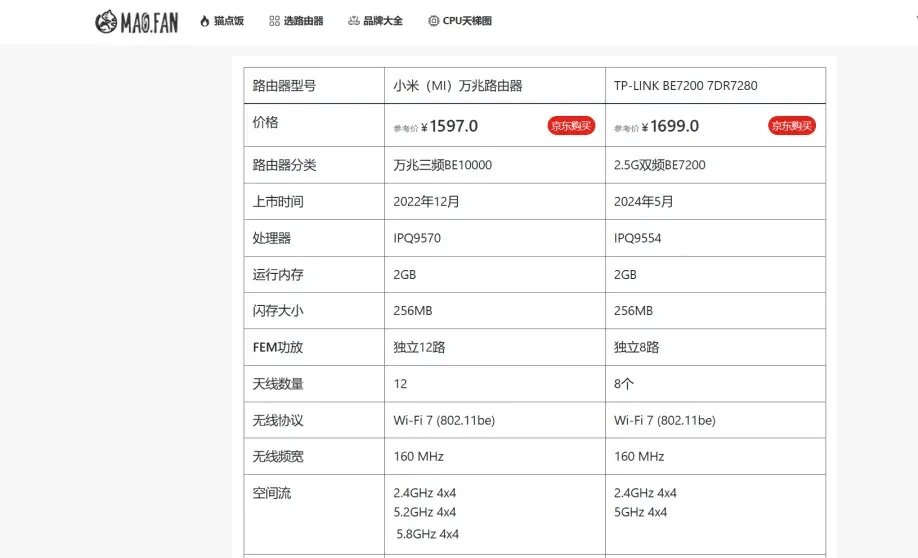The height and width of the screenshot is (558, 918).
Task: Click the 5.2GHz 4x4 line
Action: [424, 512]
